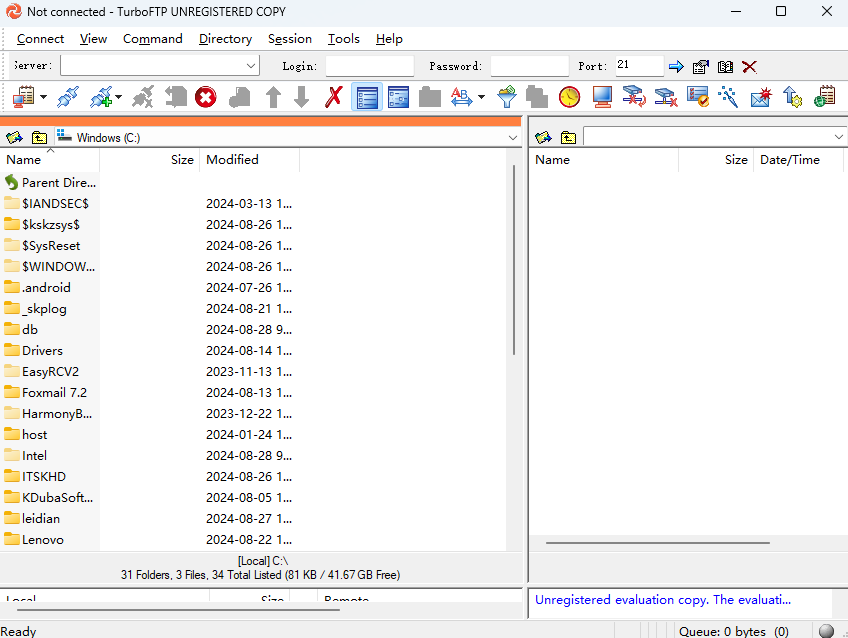Click the network icon with red X
Viewport: 848px width, 638px height.
666,97
